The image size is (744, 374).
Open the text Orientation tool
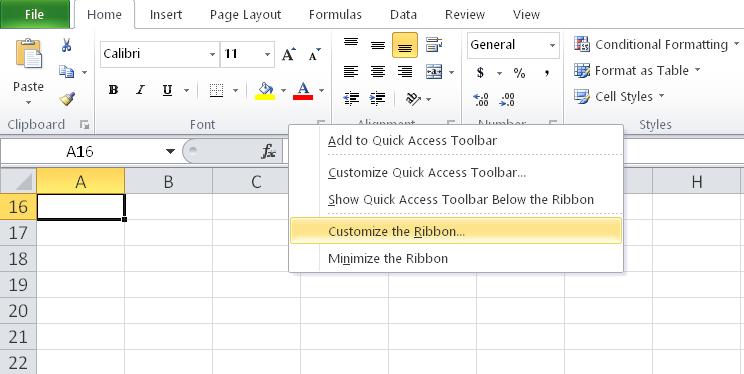(x=414, y=98)
